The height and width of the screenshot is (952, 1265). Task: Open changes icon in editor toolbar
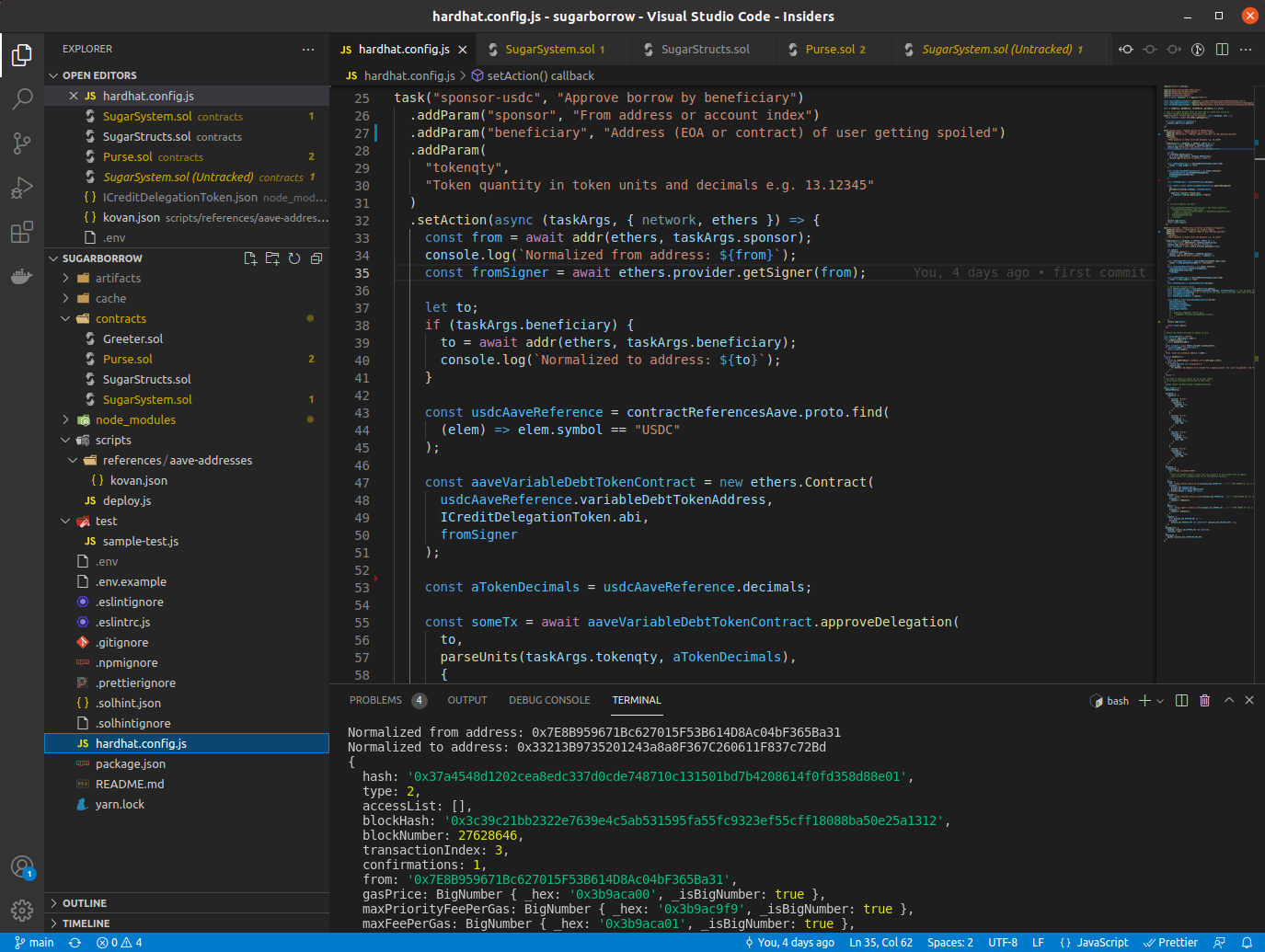(1126, 50)
